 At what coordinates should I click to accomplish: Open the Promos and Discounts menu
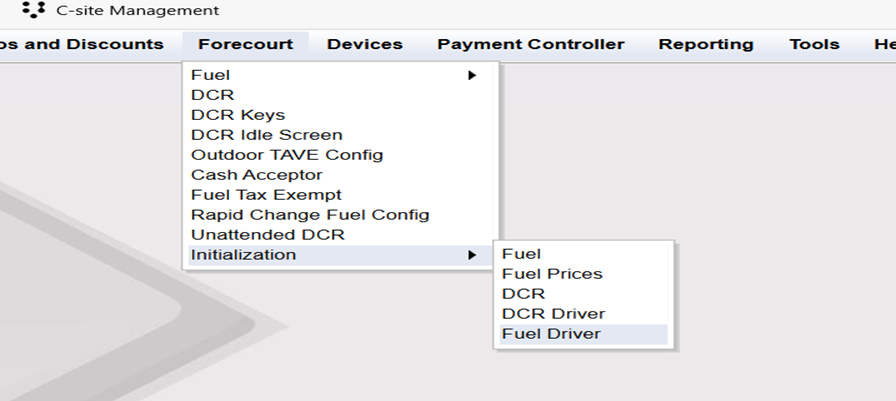pos(82,45)
